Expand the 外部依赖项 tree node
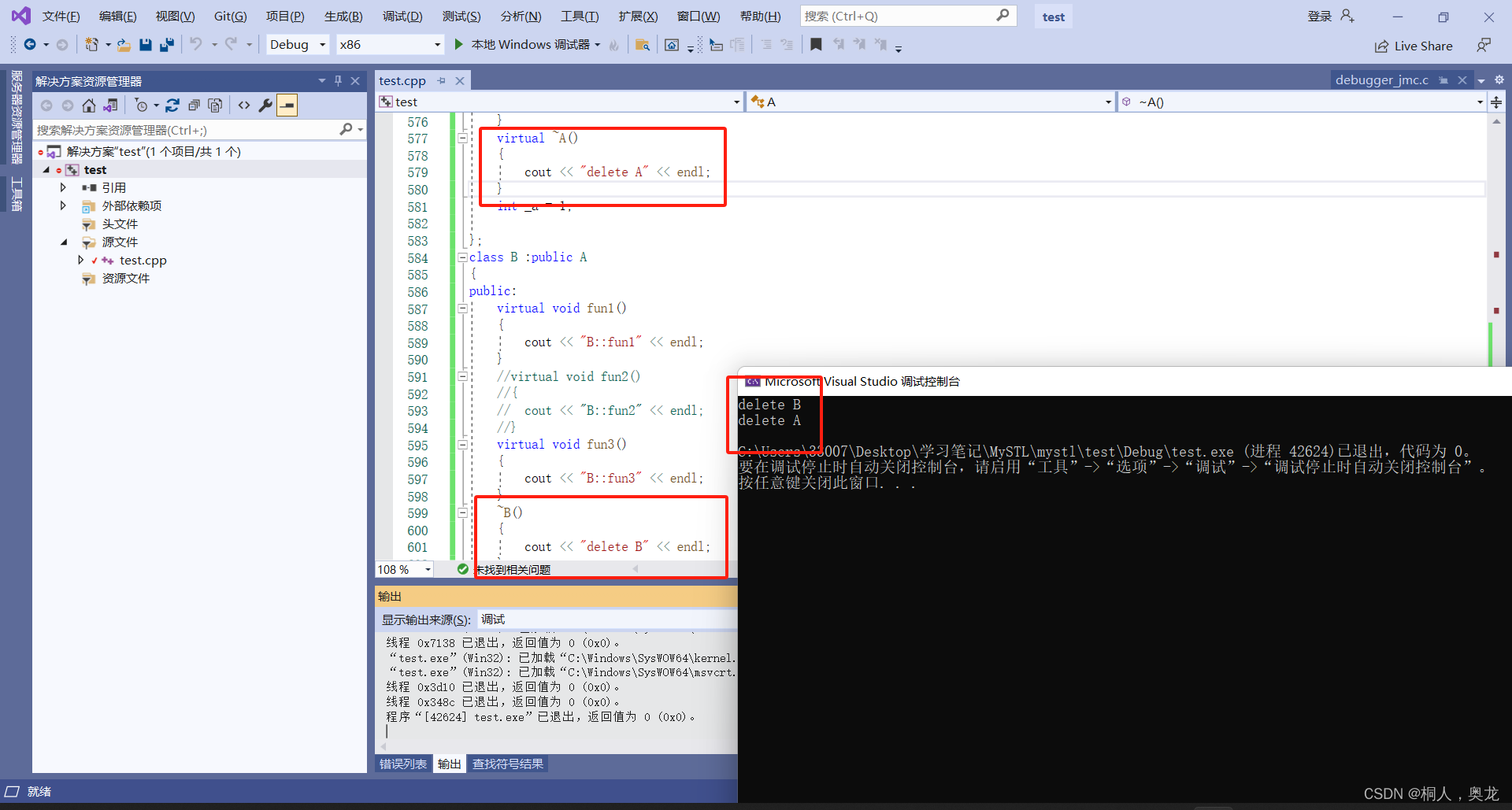This screenshot has width=1512, height=810. coord(63,205)
